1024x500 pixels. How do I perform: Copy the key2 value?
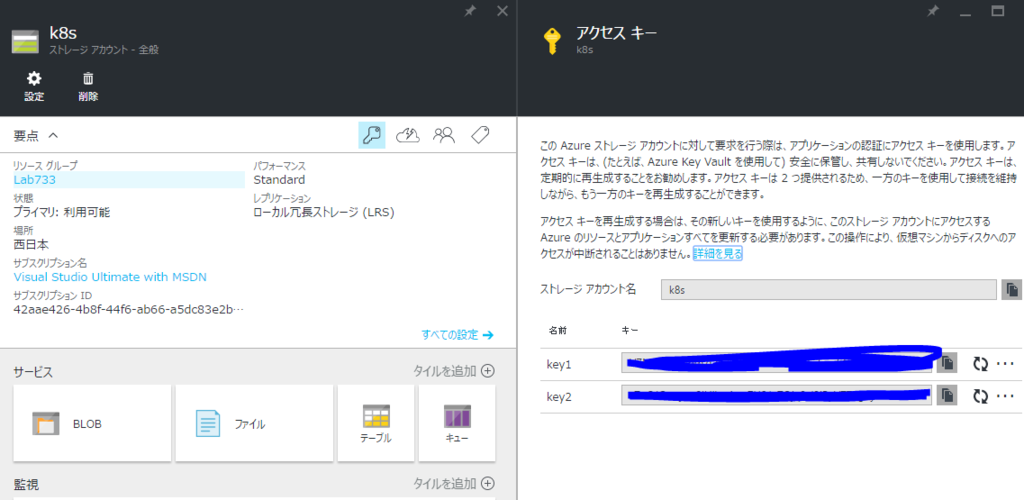pyautogui.click(x=947, y=395)
